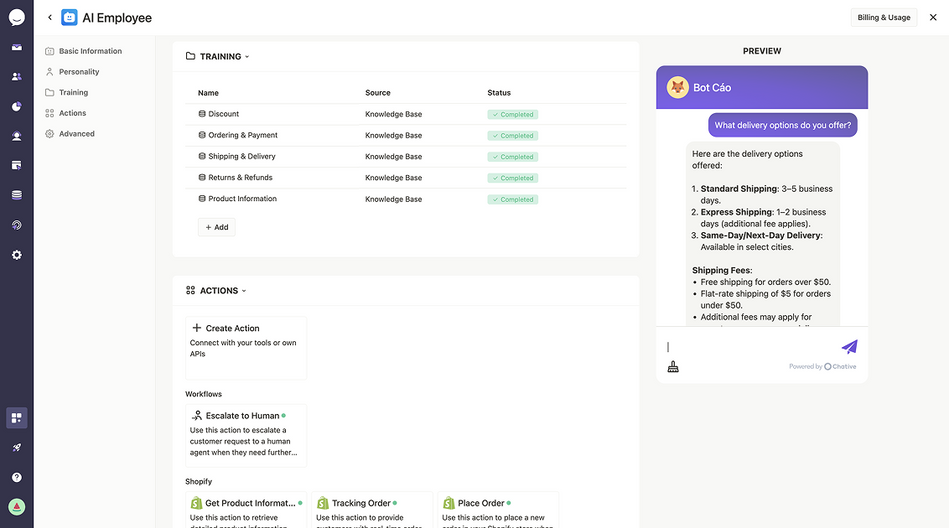Click the send paper plane icon
The height and width of the screenshot is (528, 949).
(x=849, y=346)
